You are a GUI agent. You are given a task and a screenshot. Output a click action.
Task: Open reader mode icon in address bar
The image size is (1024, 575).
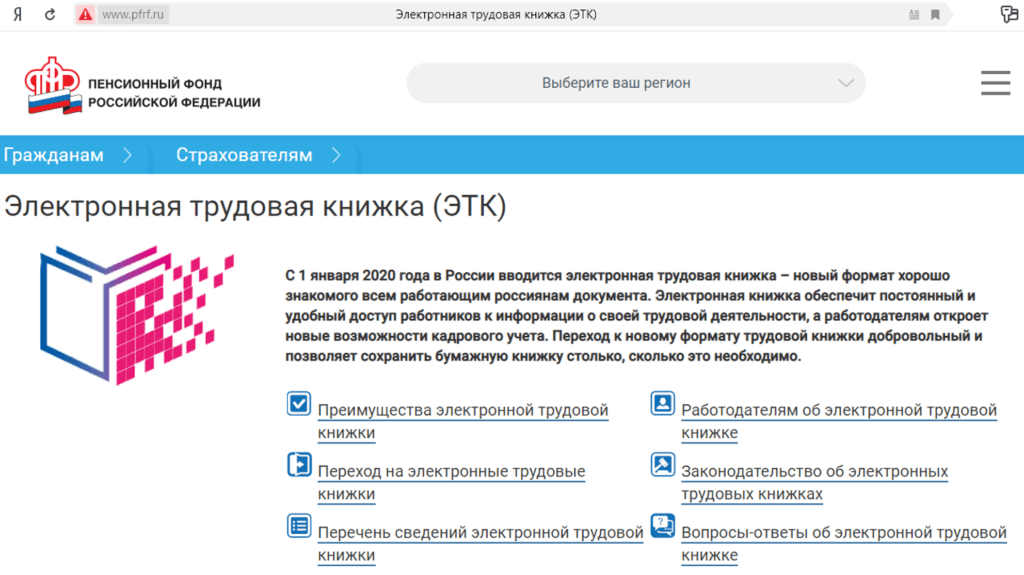[x=914, y=14]
